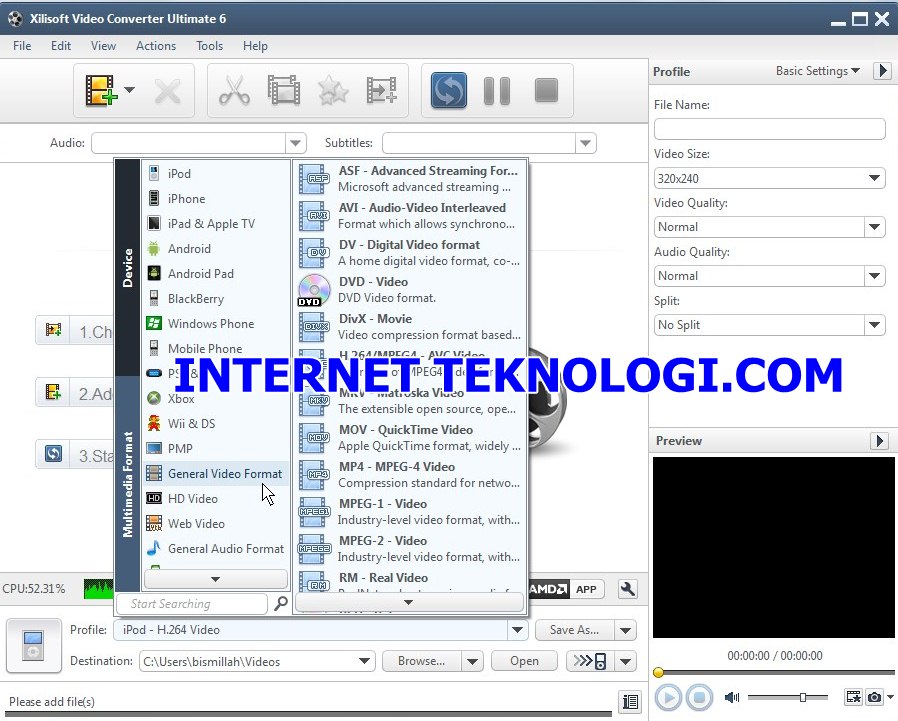898x721 pixels.
Task: Open the Effects filmstrip tool
Action: pyautogui.click(x=284, y=90)
